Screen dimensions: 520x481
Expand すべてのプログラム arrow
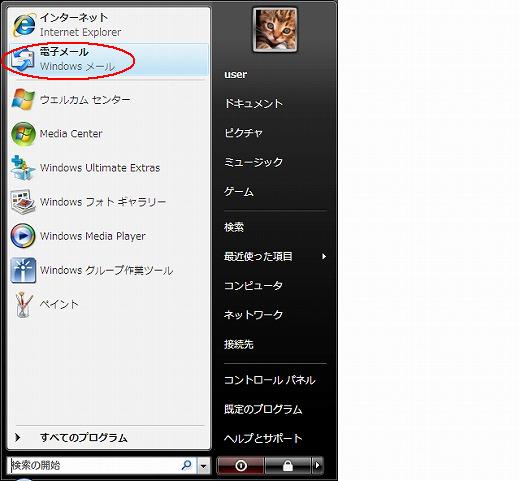pyautogui.click(x=18, y=437)
